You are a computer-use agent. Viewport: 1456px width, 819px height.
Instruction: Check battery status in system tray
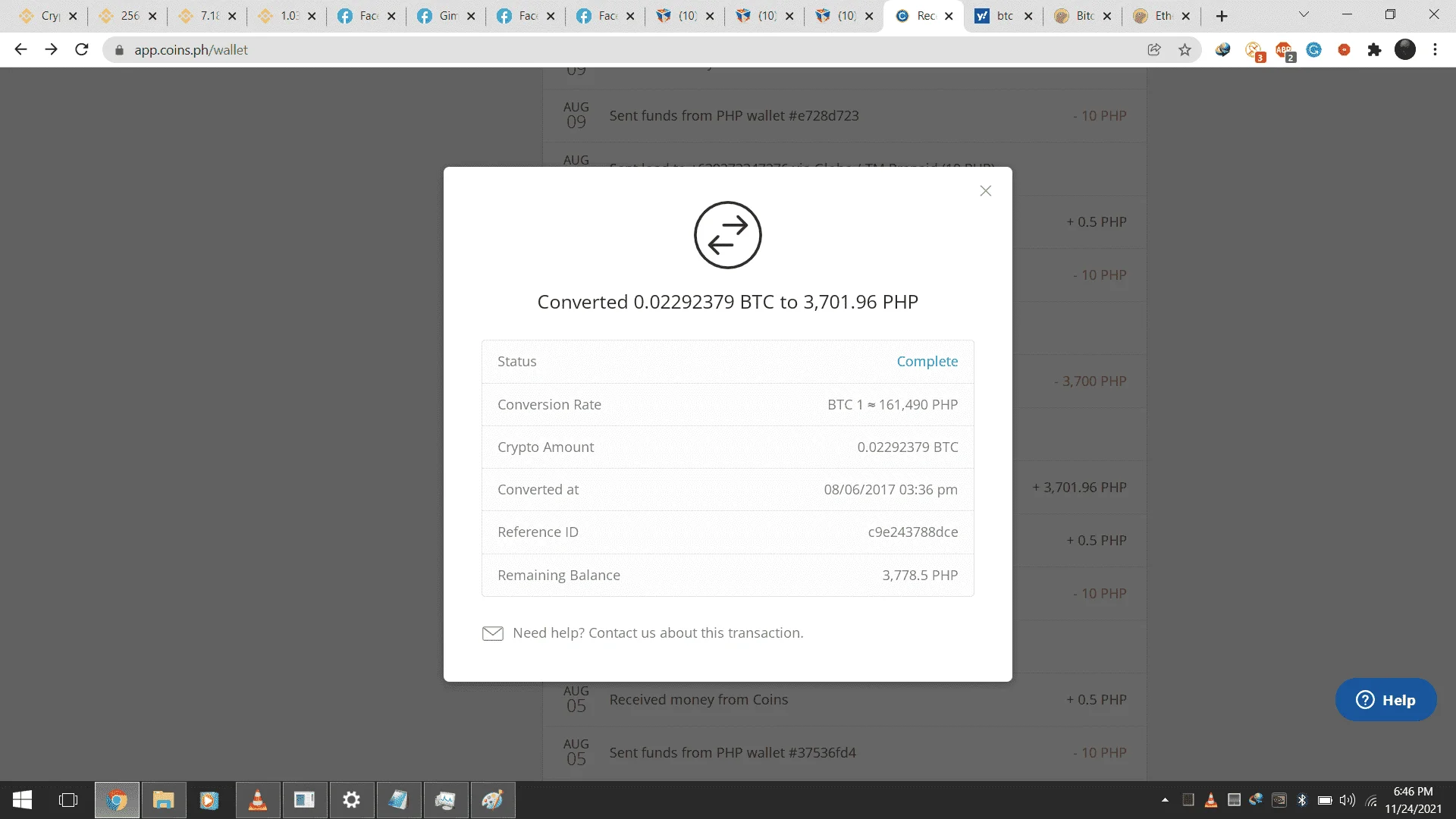click(x=1325, y=800)
